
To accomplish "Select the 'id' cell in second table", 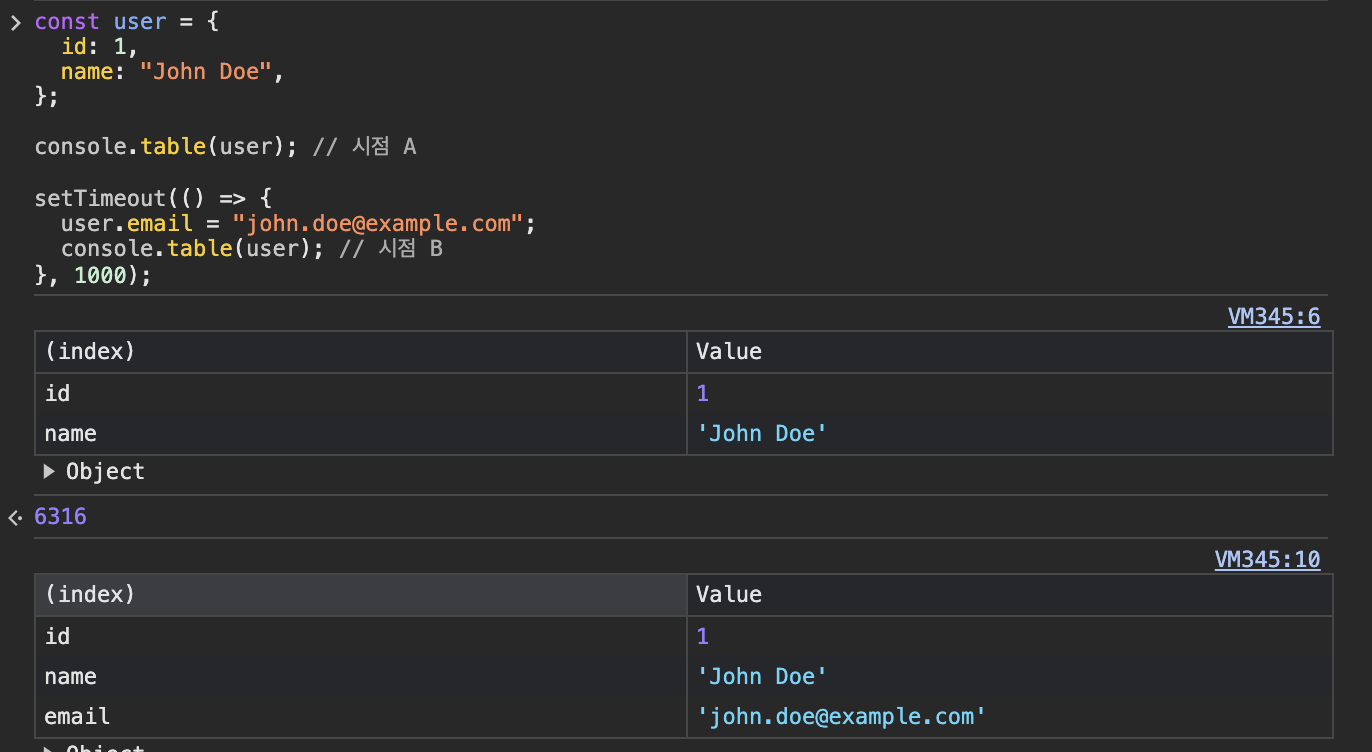I will coord(361,637).
